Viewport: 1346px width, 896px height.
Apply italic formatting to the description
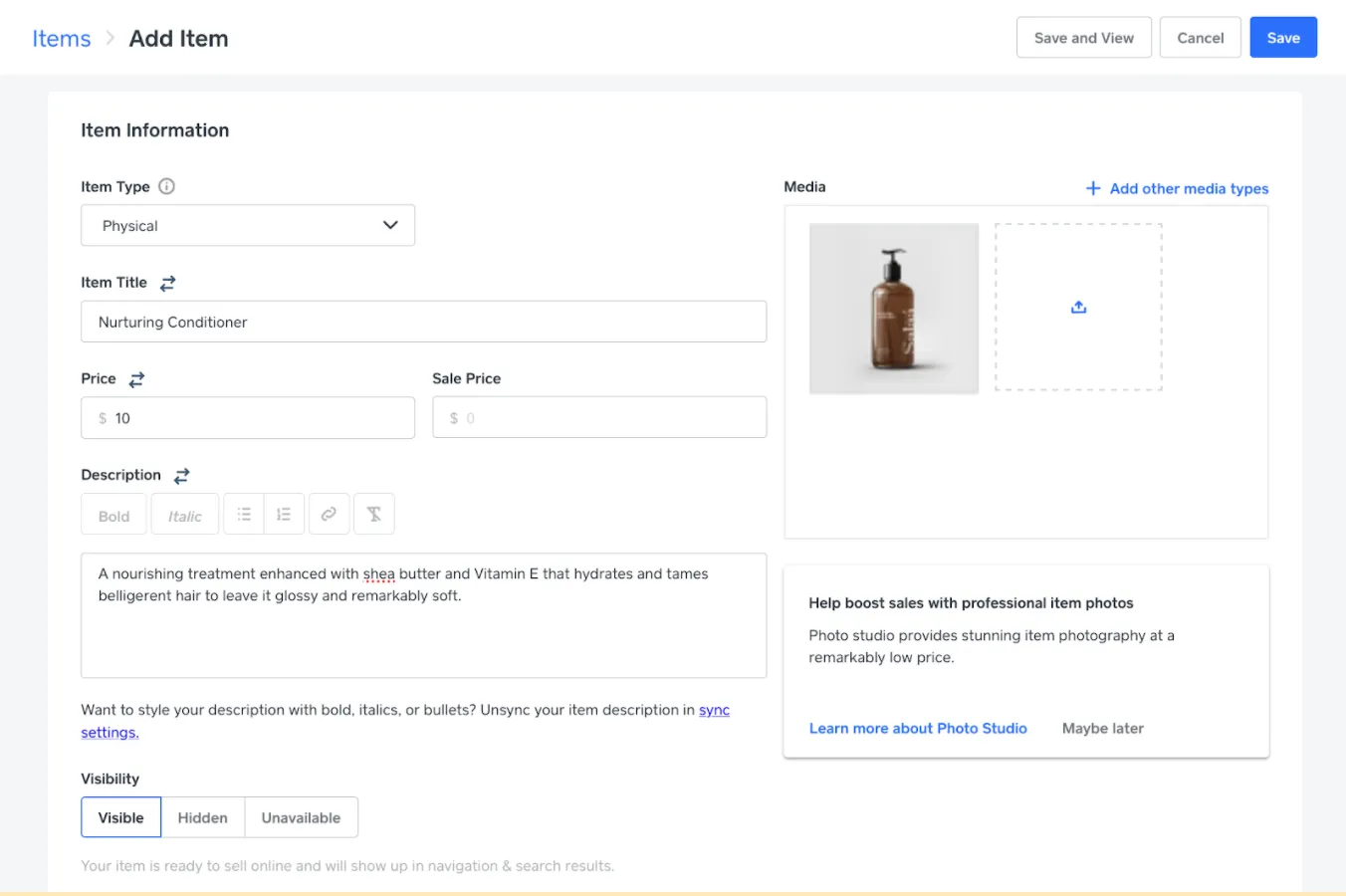point(184,514)
